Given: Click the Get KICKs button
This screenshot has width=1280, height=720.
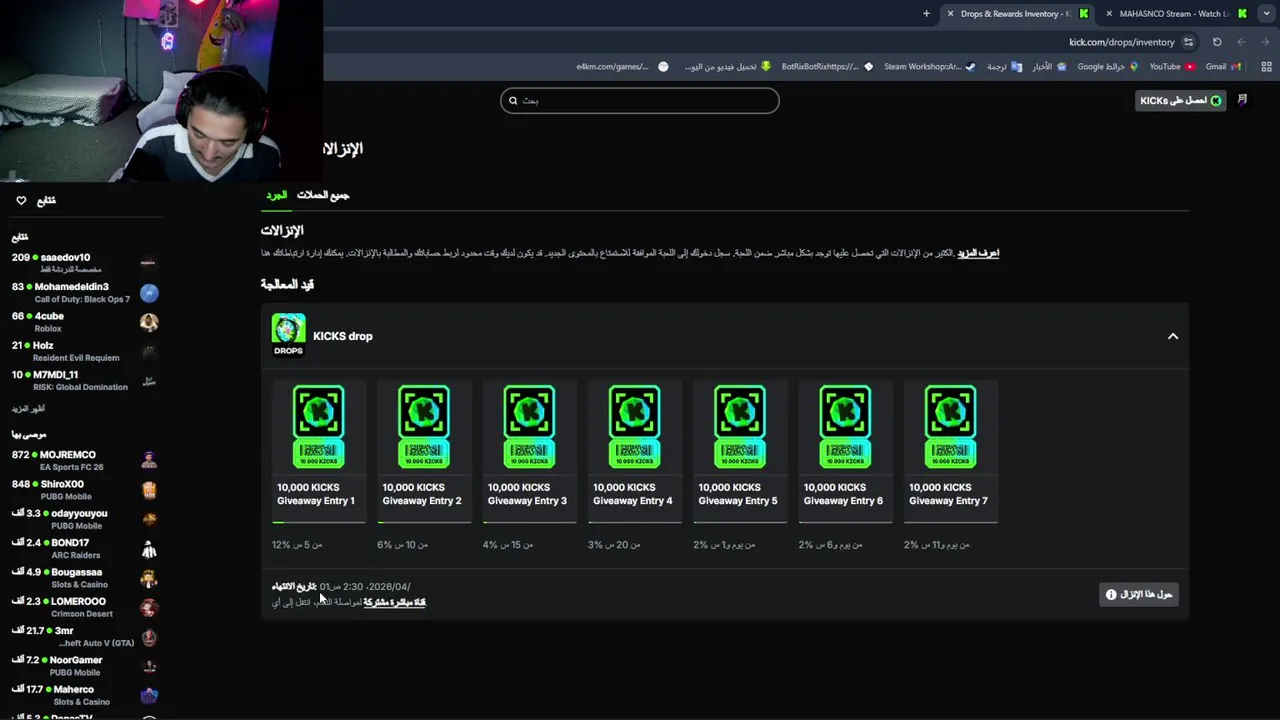Looking at the screenshot, I should [1180, 100].
